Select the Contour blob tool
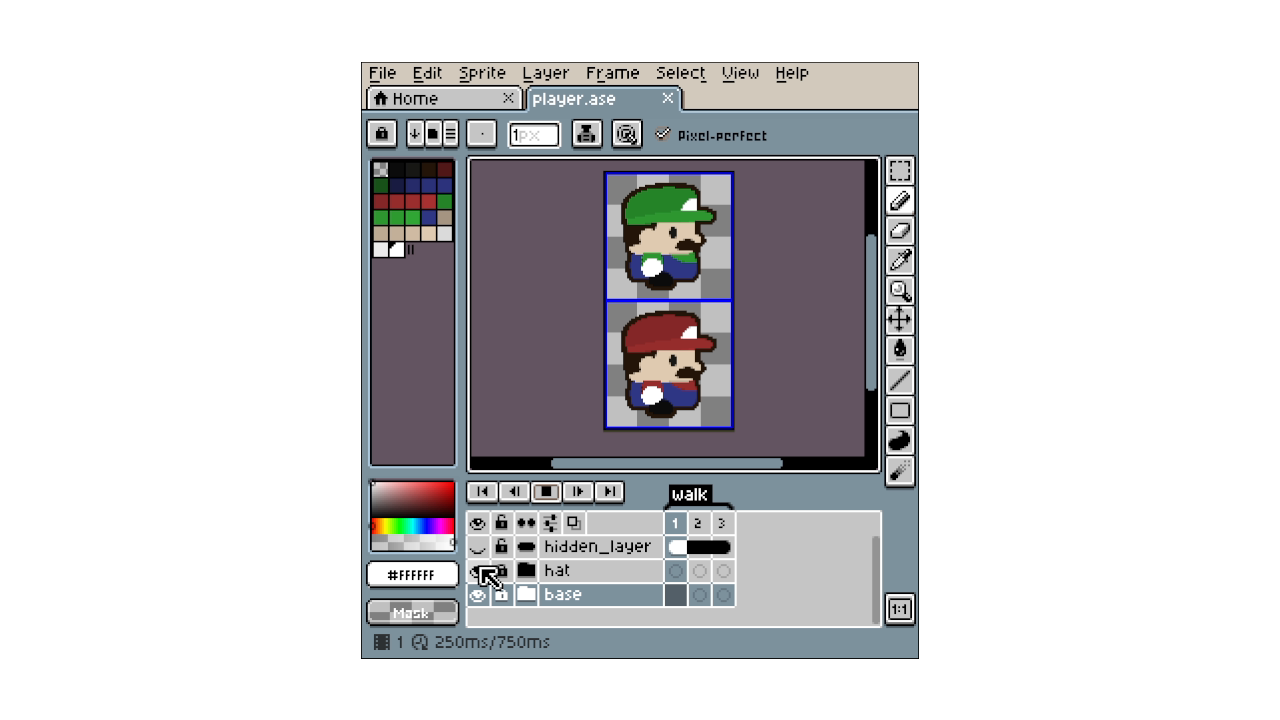The image size is (1280, 720). tap(900, 440)
